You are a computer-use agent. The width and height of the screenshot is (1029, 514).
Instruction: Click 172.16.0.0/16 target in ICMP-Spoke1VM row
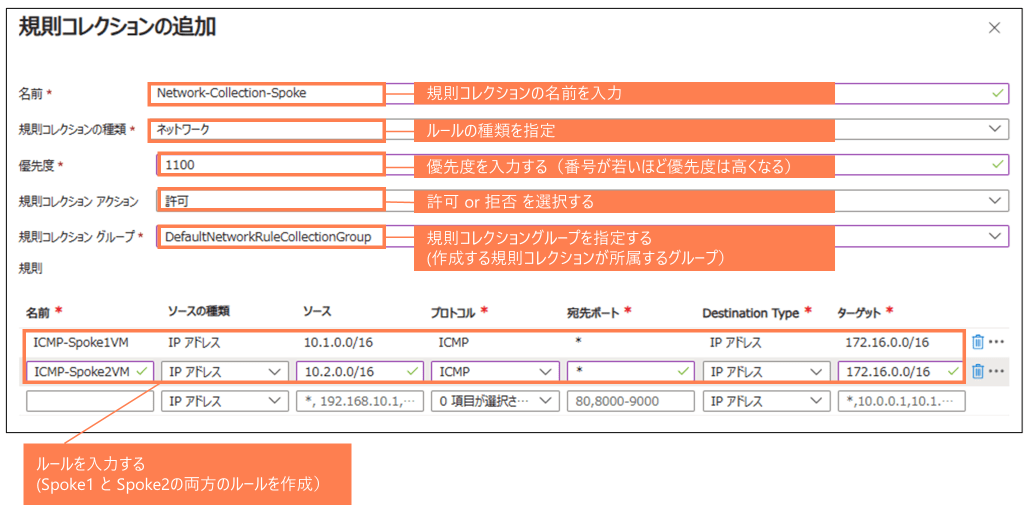(887, 342)
